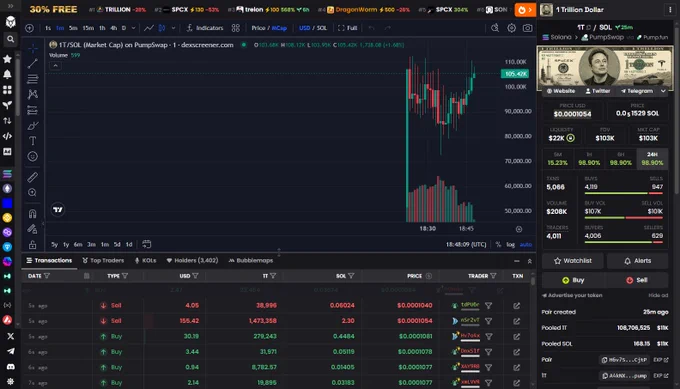680x389 pixels.
Task: Open the Discord link in sidebar
Action: pyautogui.click(x=10, y=366)
